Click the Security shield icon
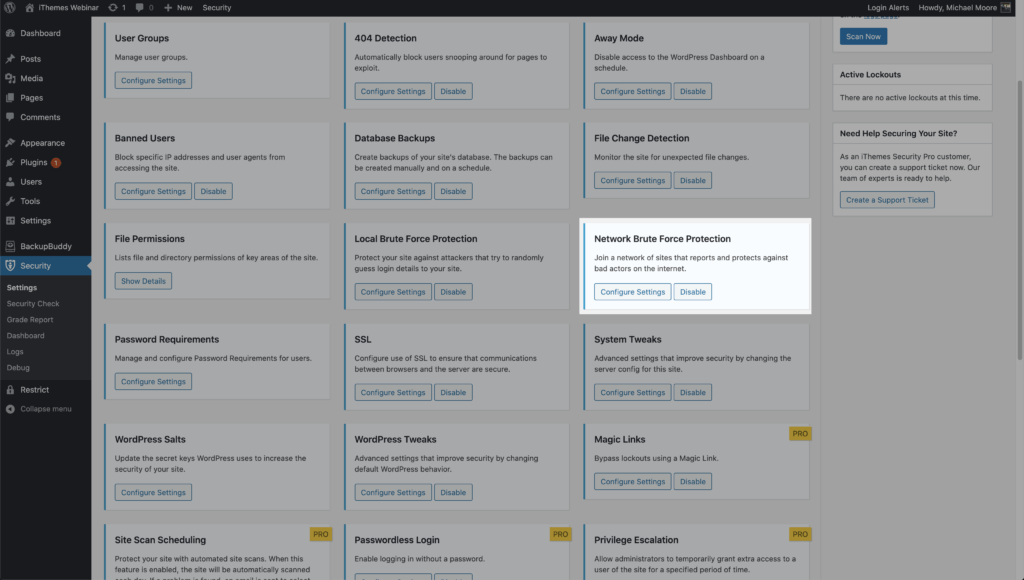This screenshot has height=580, width=1024. (x=10, y=266)
